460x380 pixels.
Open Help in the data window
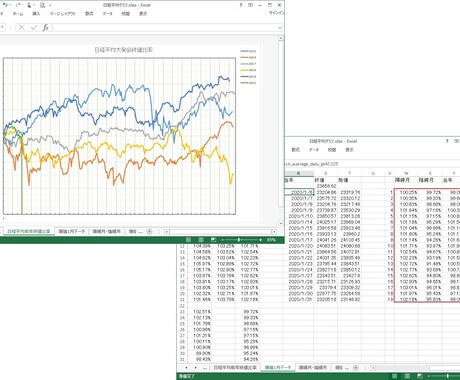click(x=447, y=141)
